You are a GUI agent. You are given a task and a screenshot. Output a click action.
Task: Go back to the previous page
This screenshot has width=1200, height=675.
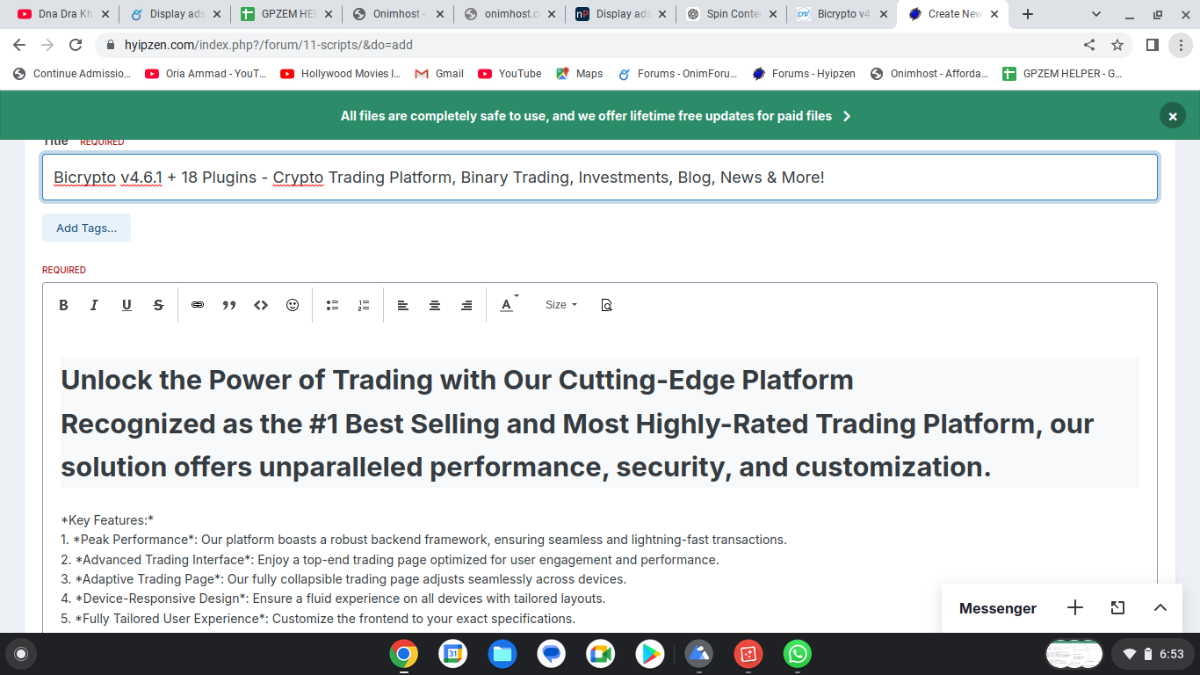(19, 45)
